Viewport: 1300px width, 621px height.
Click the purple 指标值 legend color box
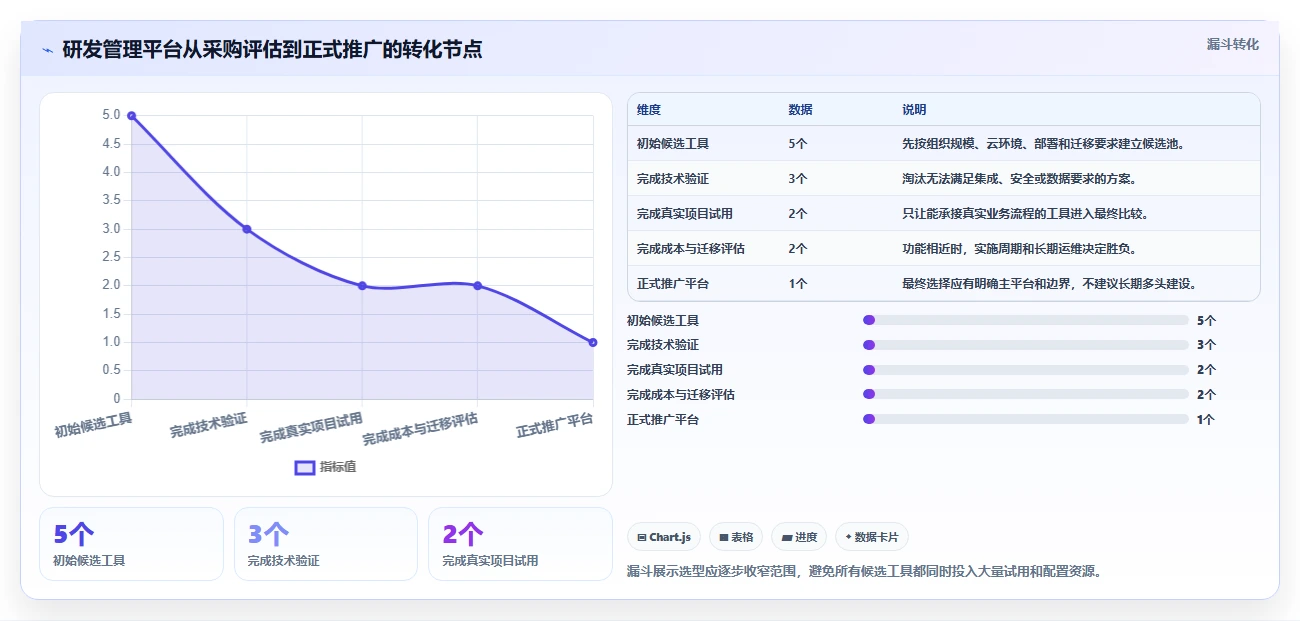tap(305, 467)
